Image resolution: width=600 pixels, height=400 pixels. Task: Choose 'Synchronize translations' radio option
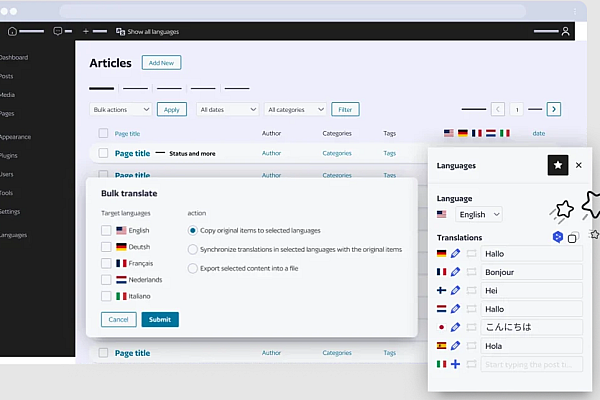click(193, 249)
